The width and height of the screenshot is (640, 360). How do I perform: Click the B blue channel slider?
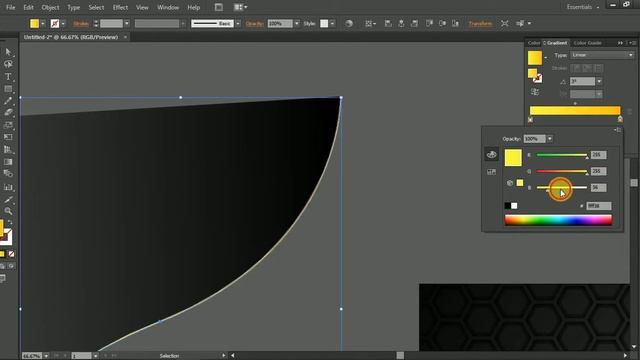[562, 188]
